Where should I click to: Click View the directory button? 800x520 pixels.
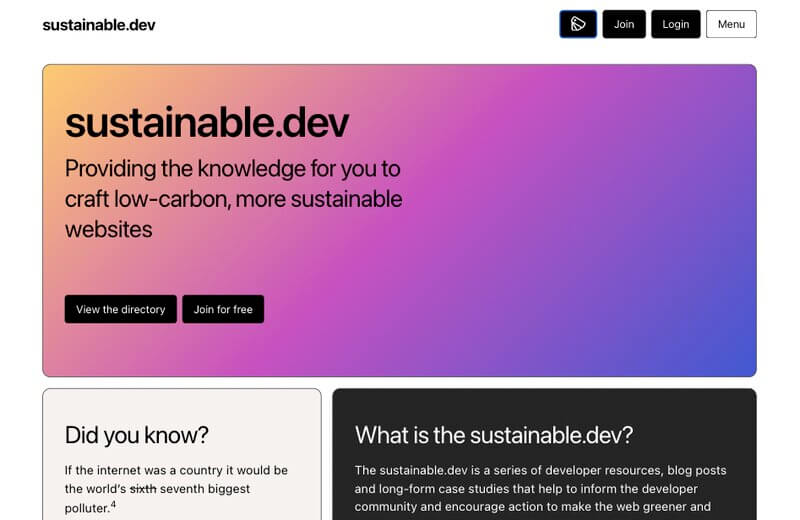[121, 309]
